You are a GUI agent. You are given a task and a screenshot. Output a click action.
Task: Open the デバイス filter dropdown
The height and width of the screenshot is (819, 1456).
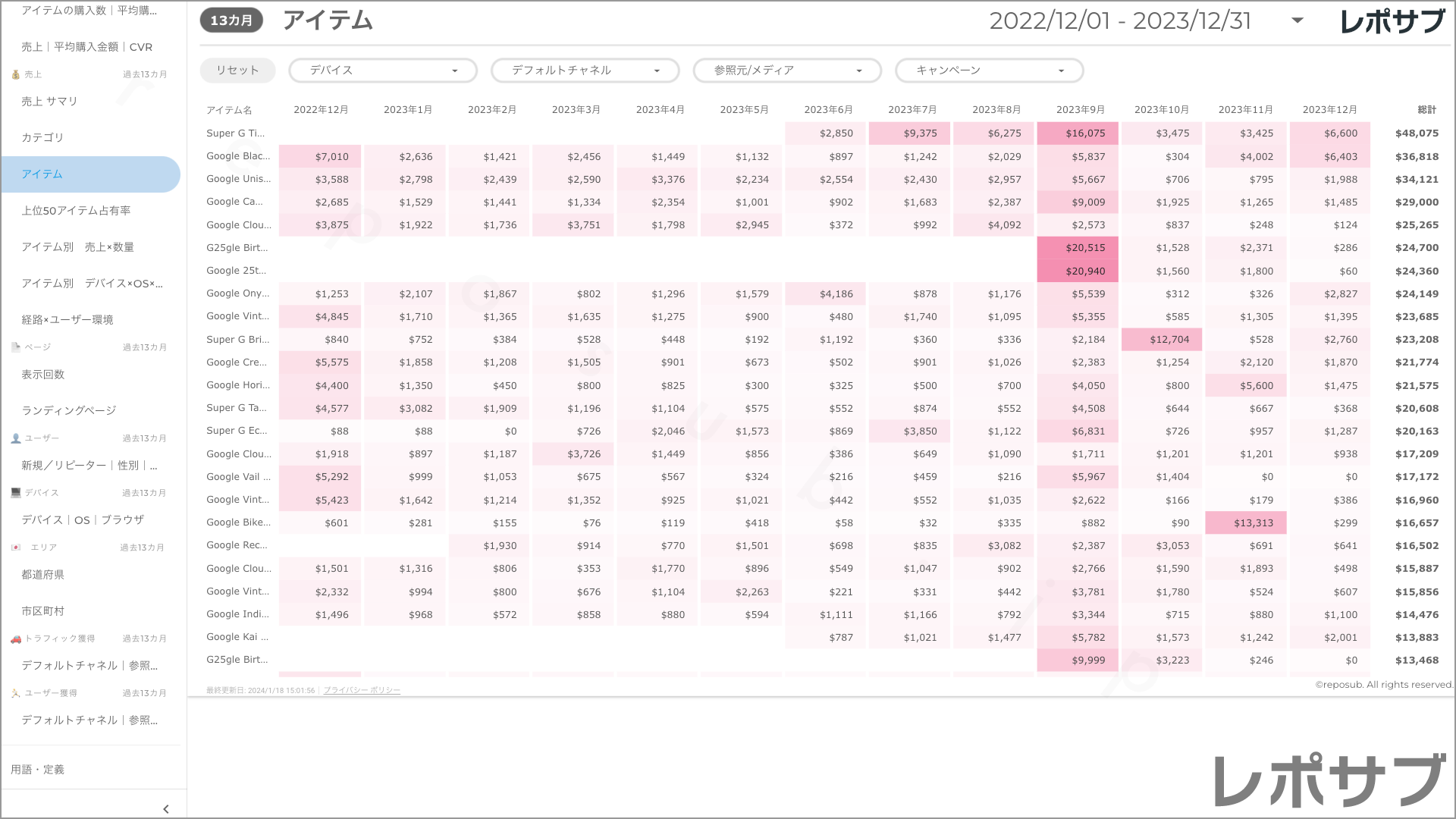click(382, 71)
